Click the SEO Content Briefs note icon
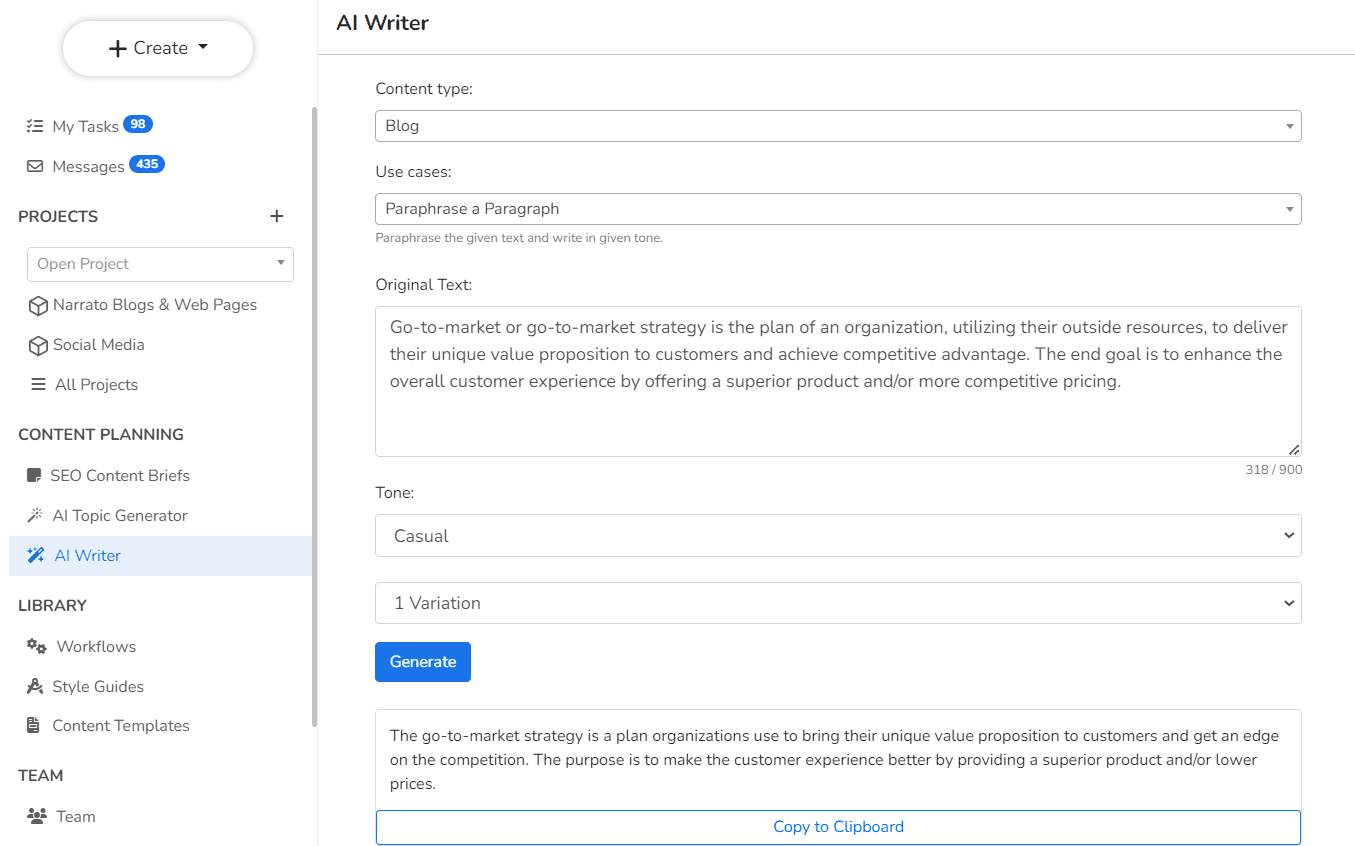The height and width of the screenshot is (846, 1355). tap(35, 476)
